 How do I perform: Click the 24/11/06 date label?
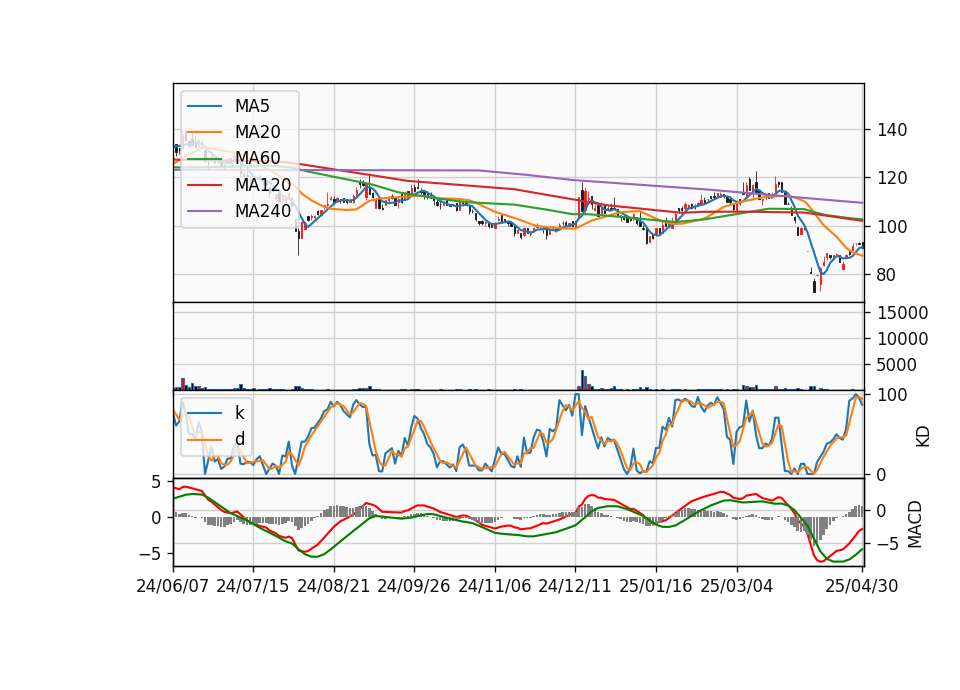coord(495,586)
